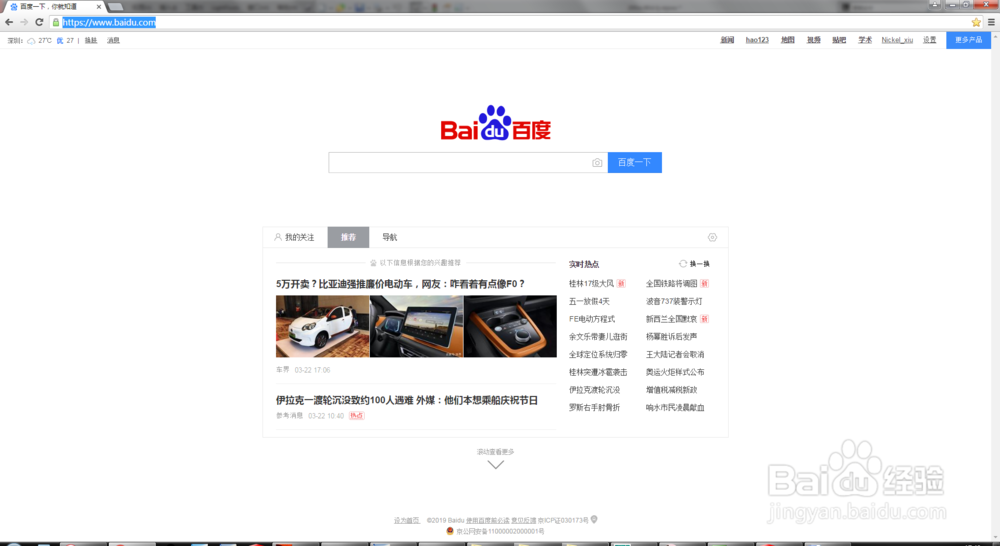Click the 车界 source label
1000x546 pixels.
(283, 369)
